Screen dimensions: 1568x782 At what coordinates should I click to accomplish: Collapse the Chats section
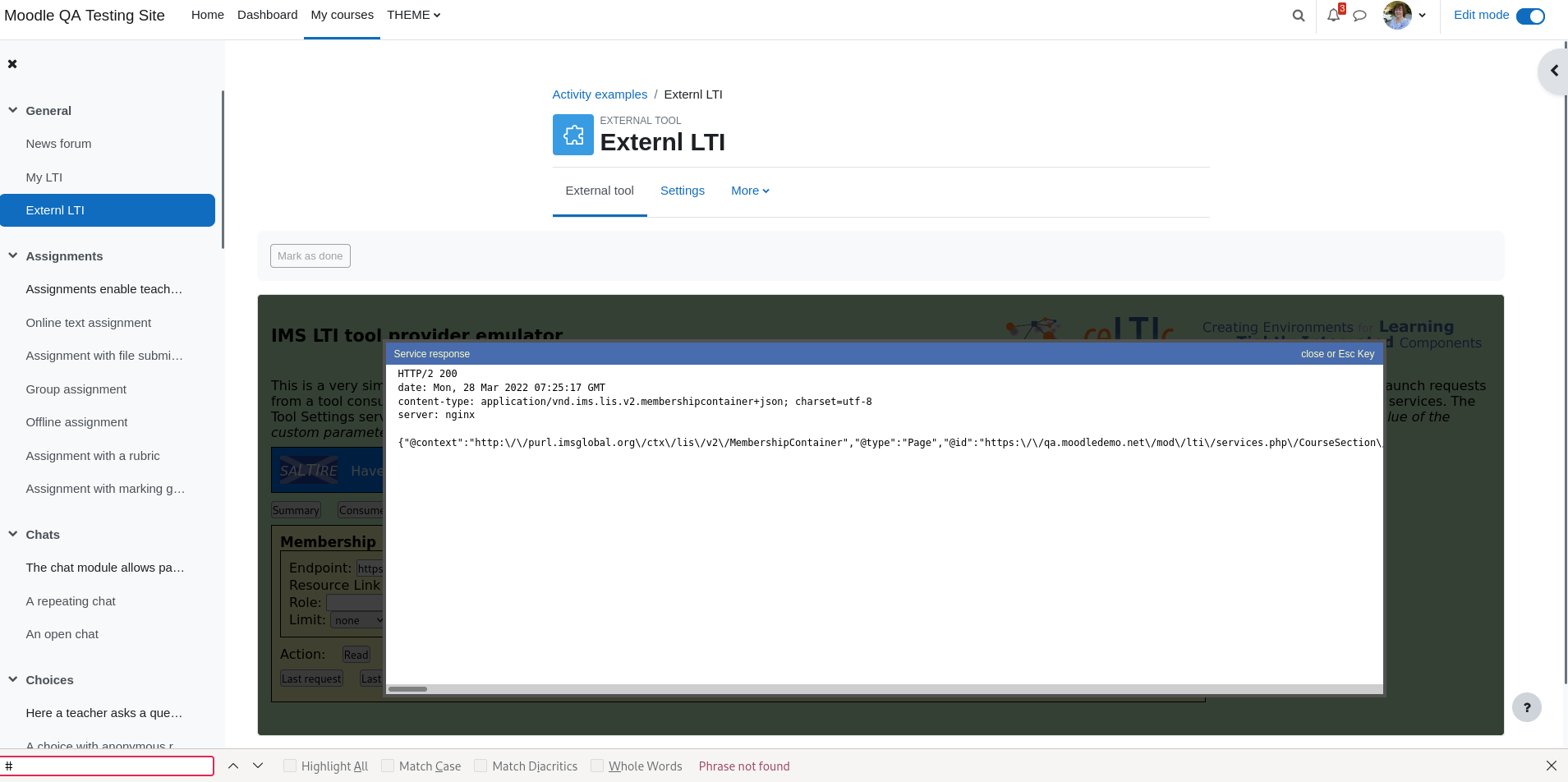[x=13, y=534]
